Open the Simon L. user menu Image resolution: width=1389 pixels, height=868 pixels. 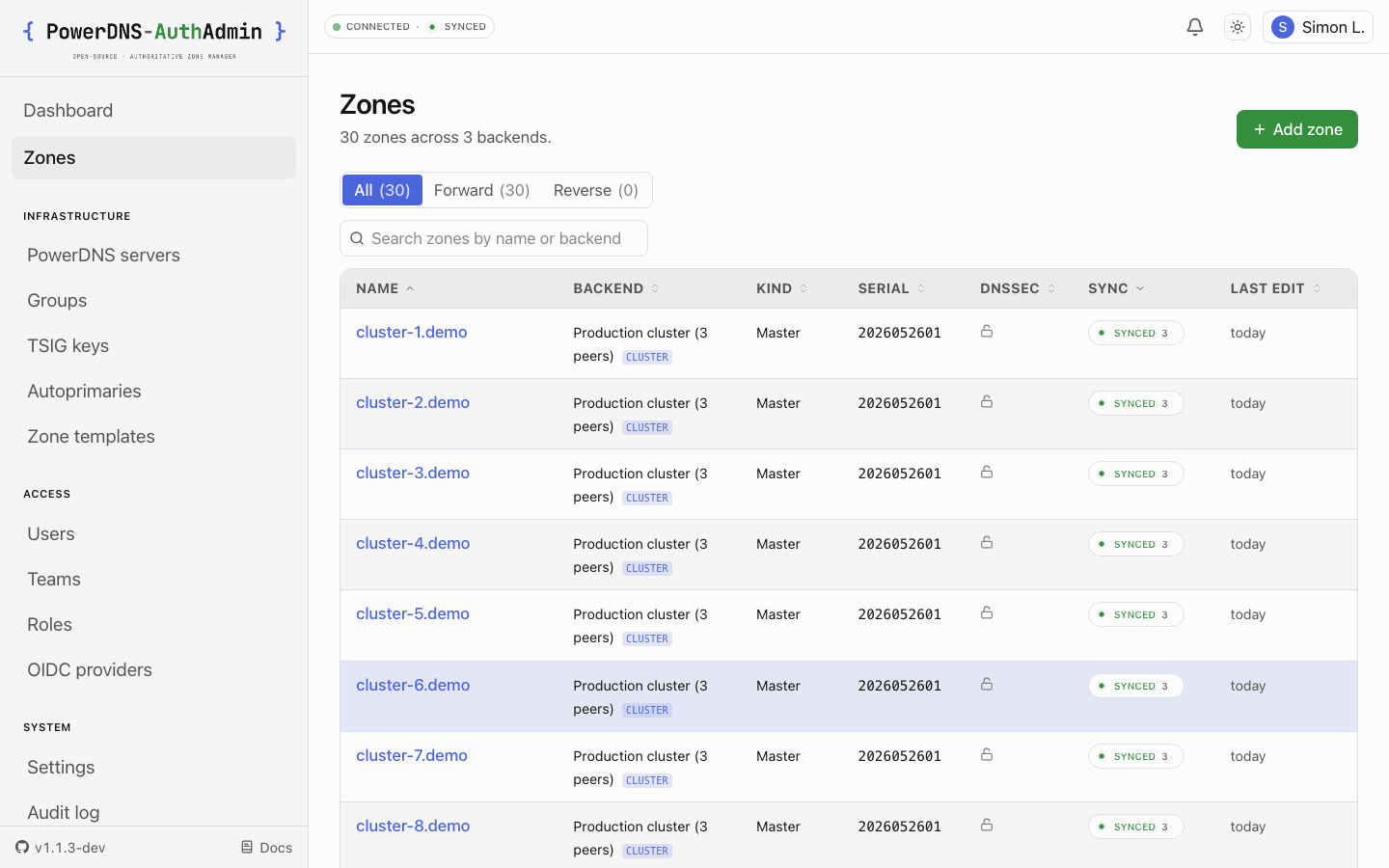pos(1318,27)
